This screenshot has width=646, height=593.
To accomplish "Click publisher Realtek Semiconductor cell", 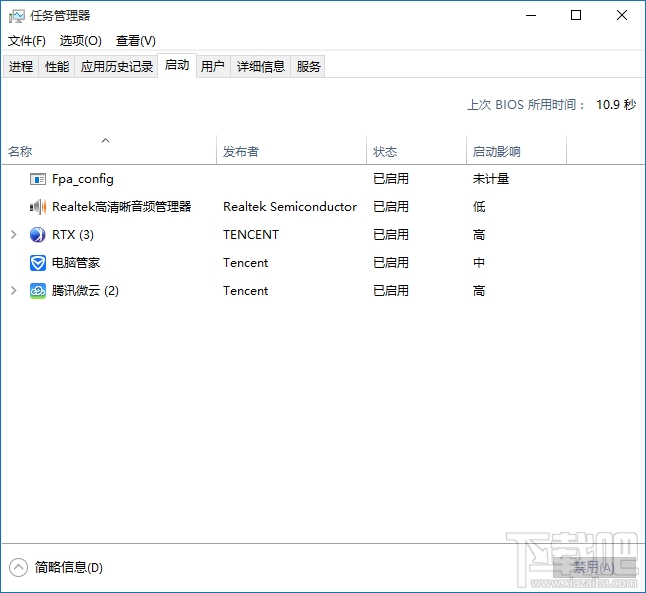I will coord(290,207).
